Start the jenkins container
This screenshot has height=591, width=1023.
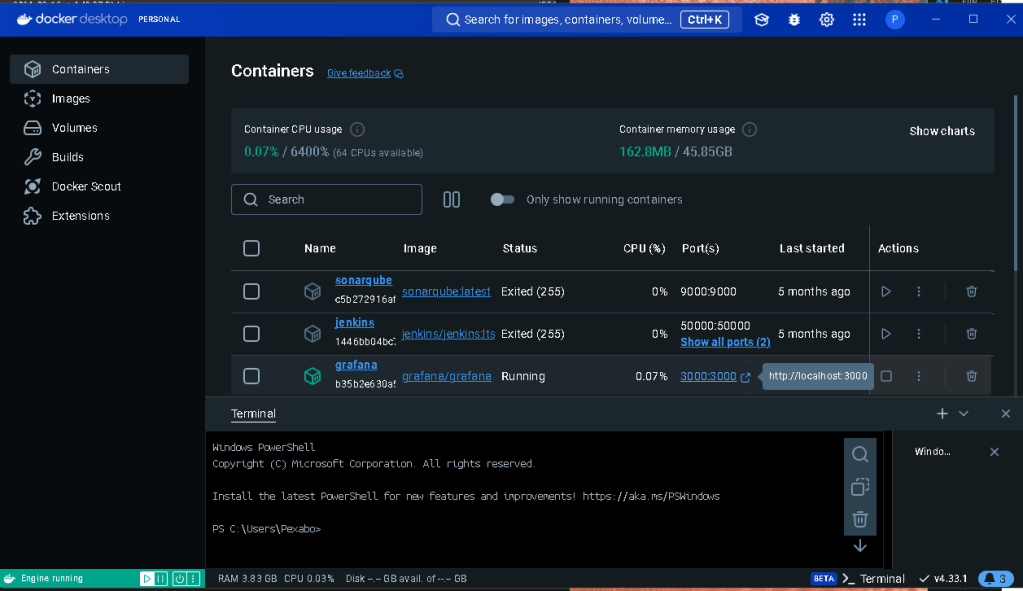pos(885,334)
